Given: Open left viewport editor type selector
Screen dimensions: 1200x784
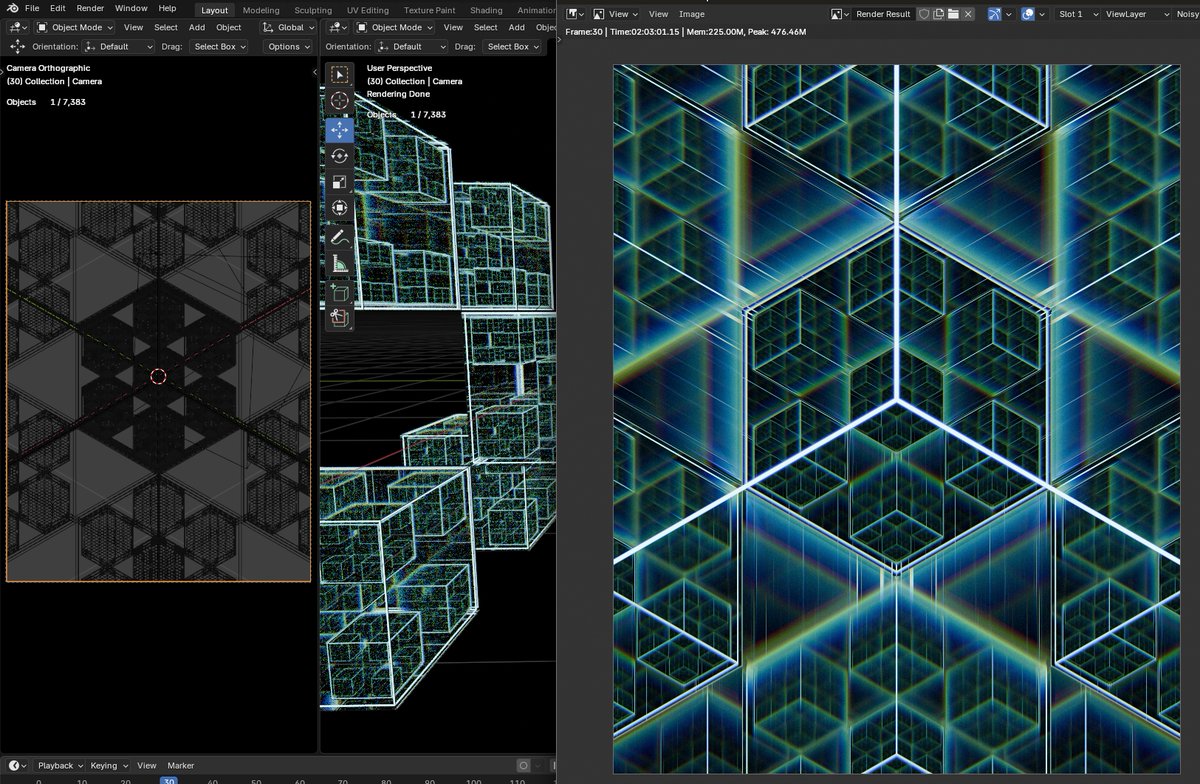Looking at the screenshot, I should [x=17, y=27].
